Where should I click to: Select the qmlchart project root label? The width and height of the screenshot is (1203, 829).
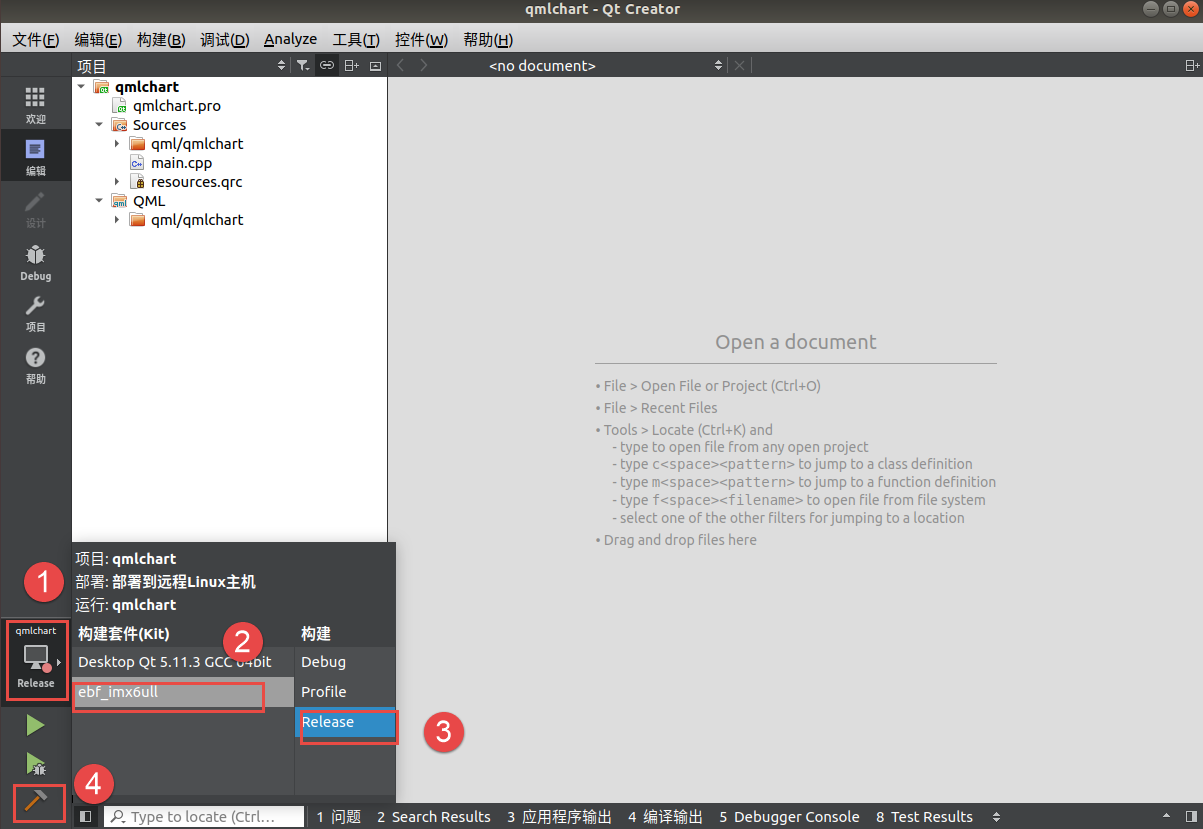point(147,87)
